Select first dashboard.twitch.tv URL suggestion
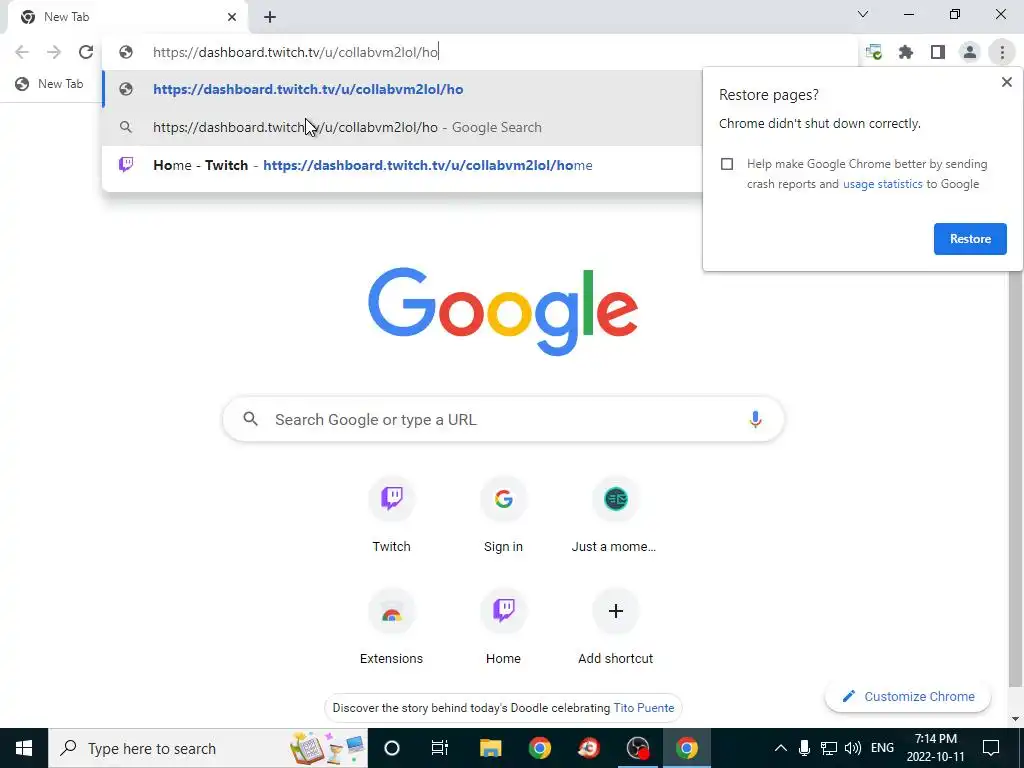 (402, 89)
